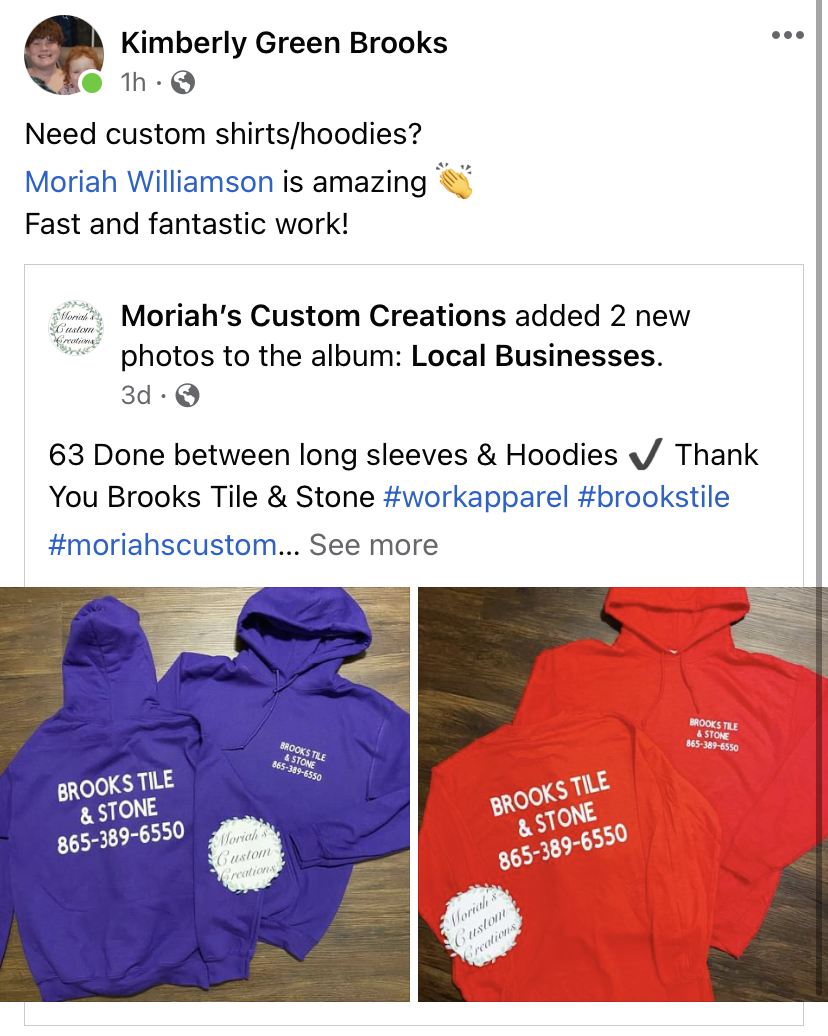Click the 3d shared post timestamp

point(136,395)
